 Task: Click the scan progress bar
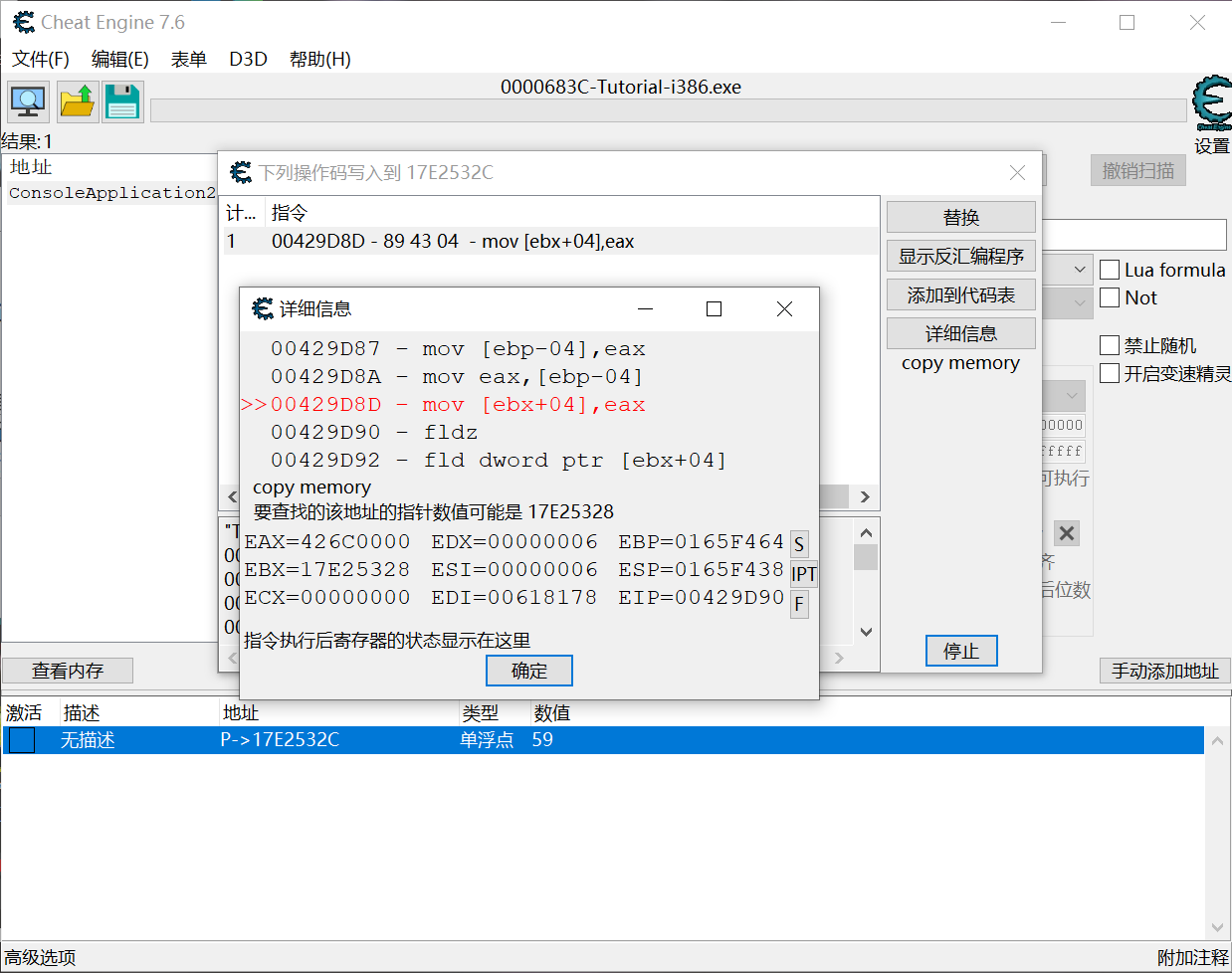click(x=670, y=110)
